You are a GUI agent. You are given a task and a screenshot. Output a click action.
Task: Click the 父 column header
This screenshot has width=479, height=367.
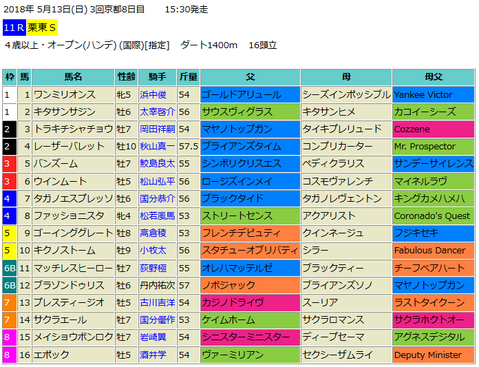coord(250,77)
